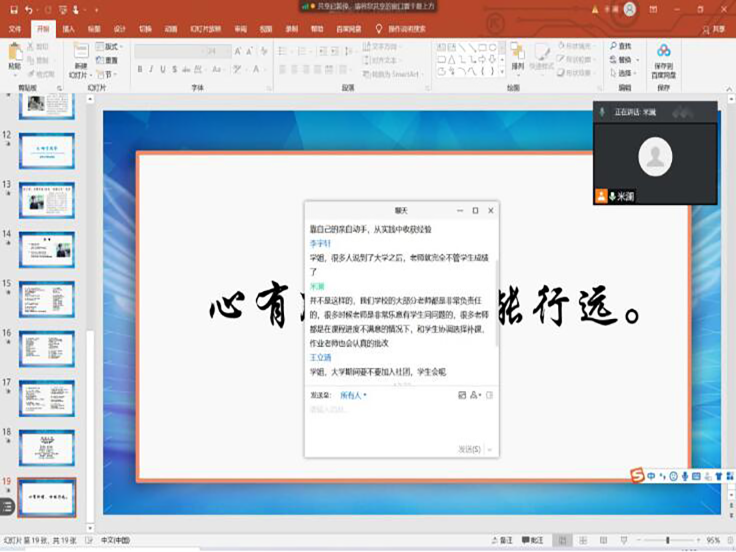Click the 查找 button in editing group
736x552 pixels.
[620, 46]
